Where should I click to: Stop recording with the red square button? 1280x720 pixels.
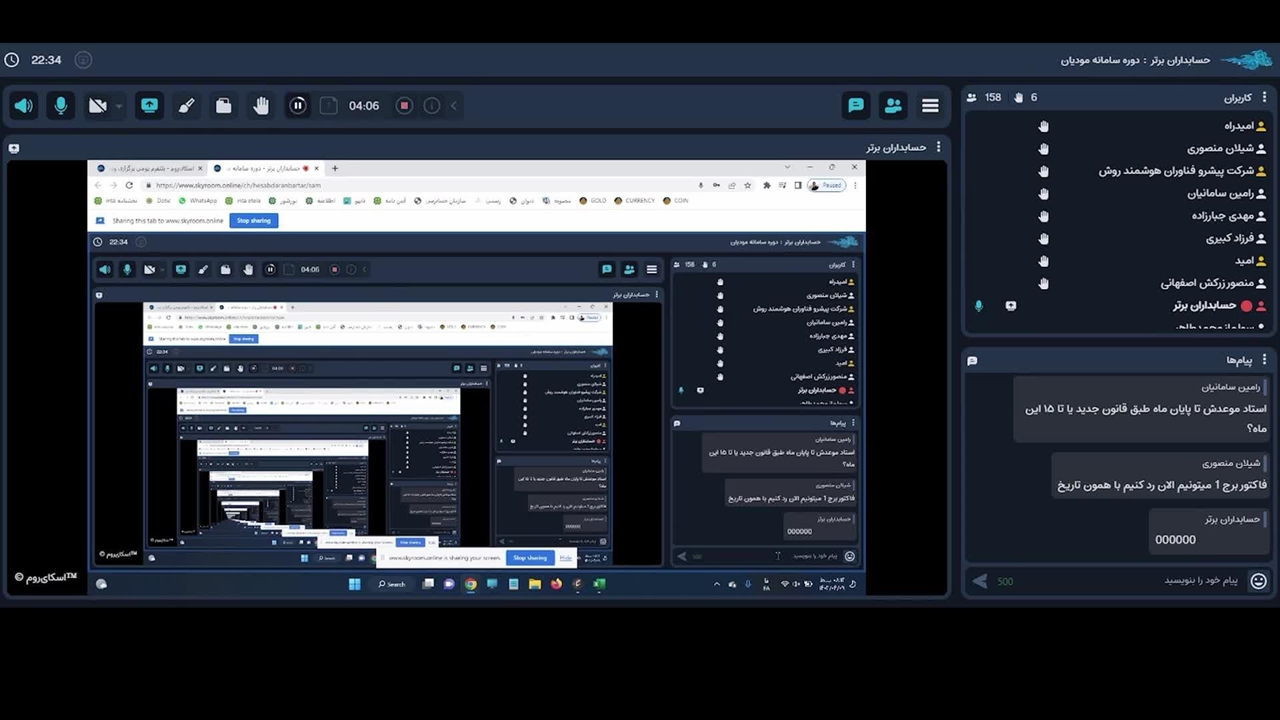click(404, 105)
